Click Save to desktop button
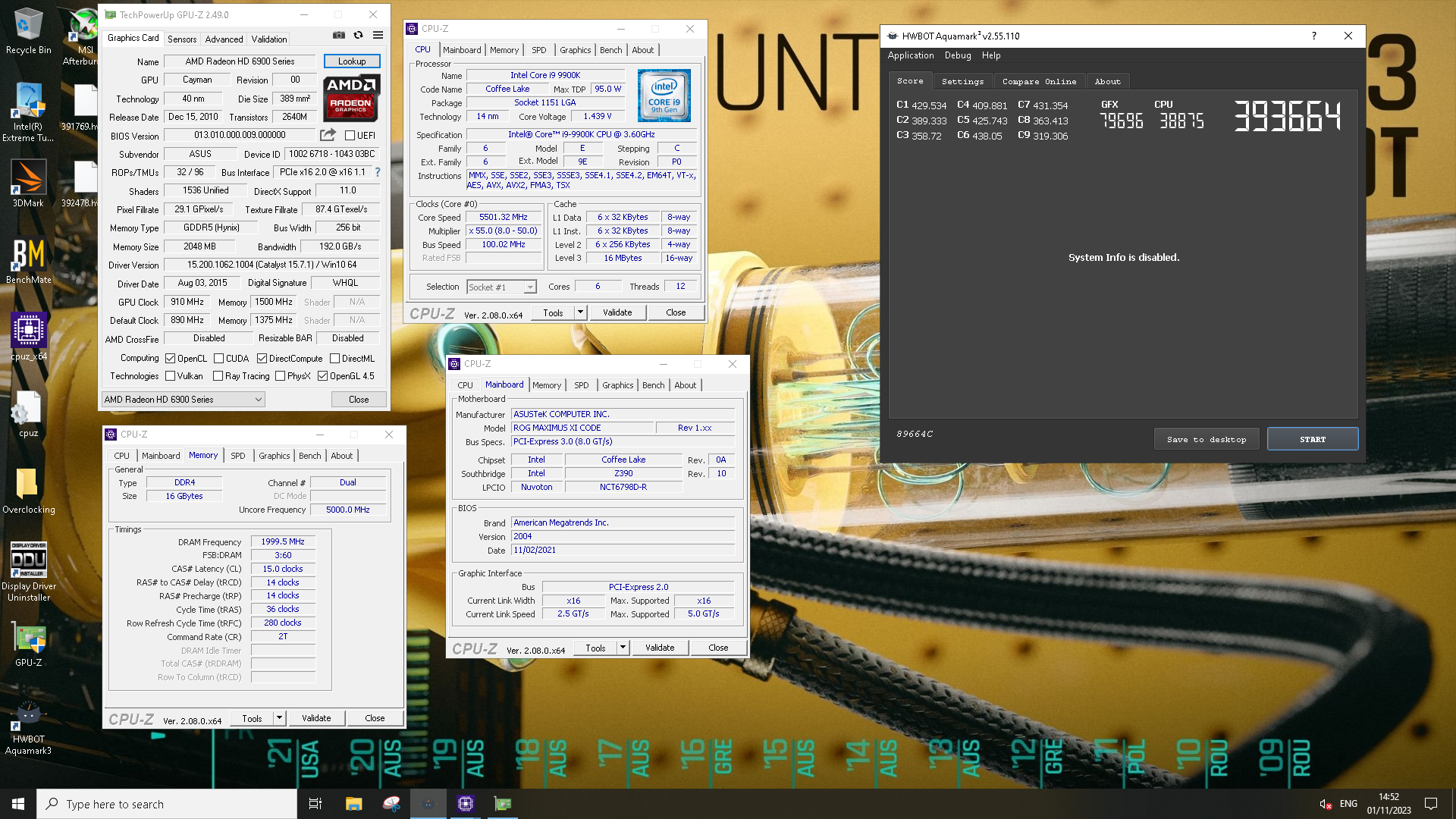This screenshot has height=819, width=1456. [1207, 439]
